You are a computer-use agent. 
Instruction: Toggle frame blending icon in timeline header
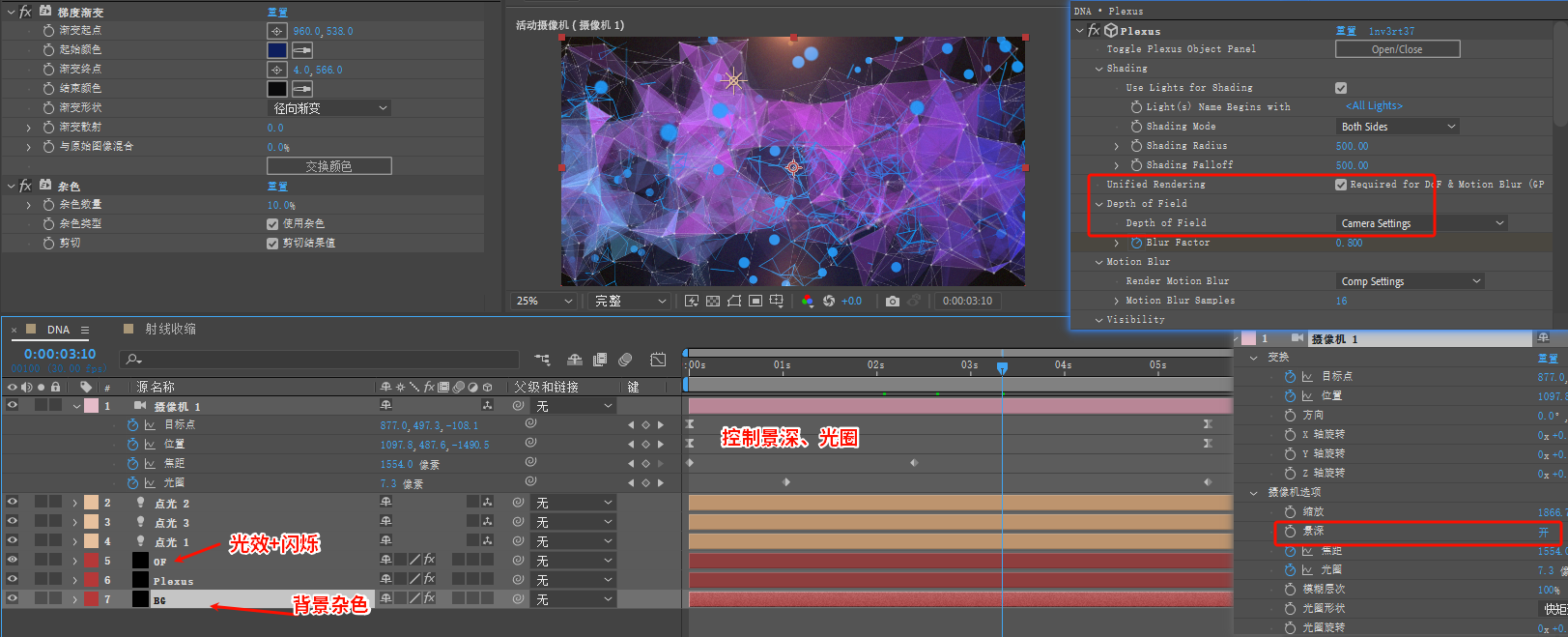coord(600,360)
